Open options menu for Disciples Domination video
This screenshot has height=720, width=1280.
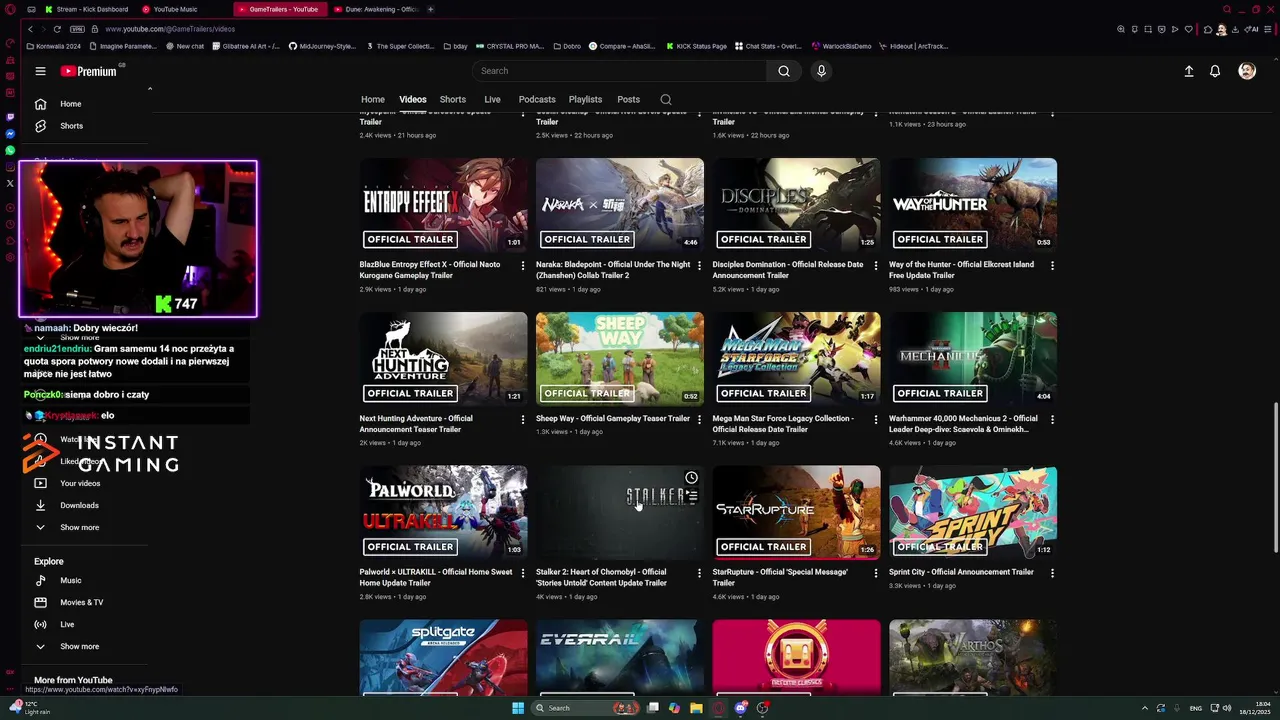876,265
